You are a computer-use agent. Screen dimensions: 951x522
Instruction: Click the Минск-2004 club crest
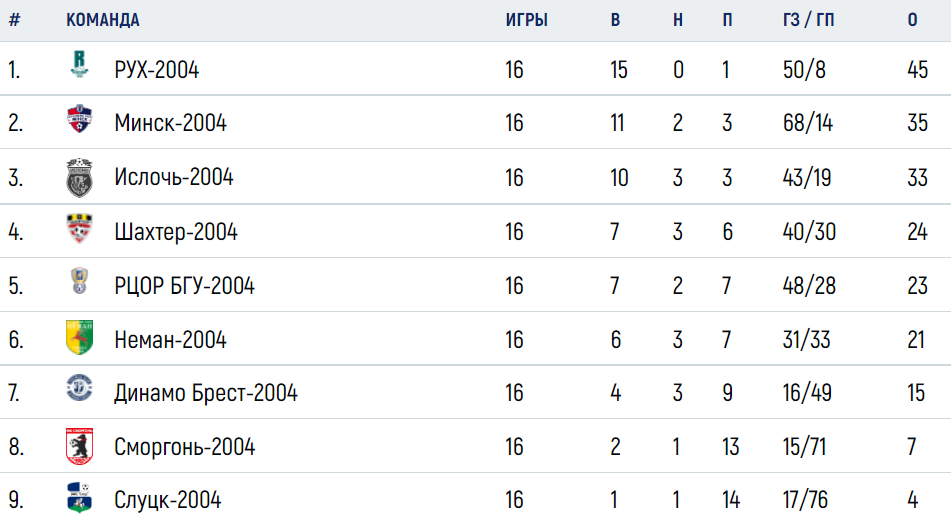[x=79, y=119]
